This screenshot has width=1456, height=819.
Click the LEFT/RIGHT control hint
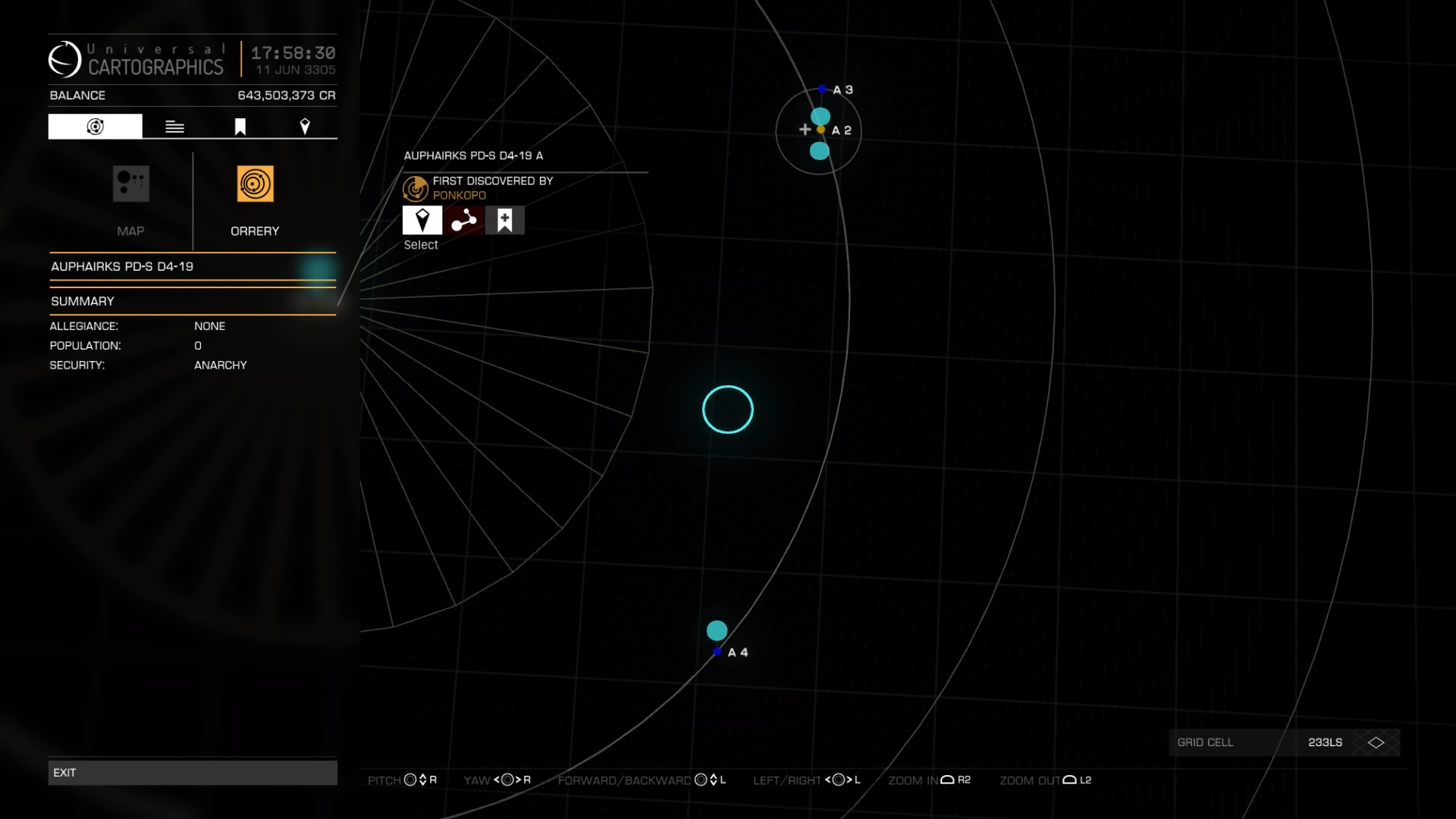point(807,780)
